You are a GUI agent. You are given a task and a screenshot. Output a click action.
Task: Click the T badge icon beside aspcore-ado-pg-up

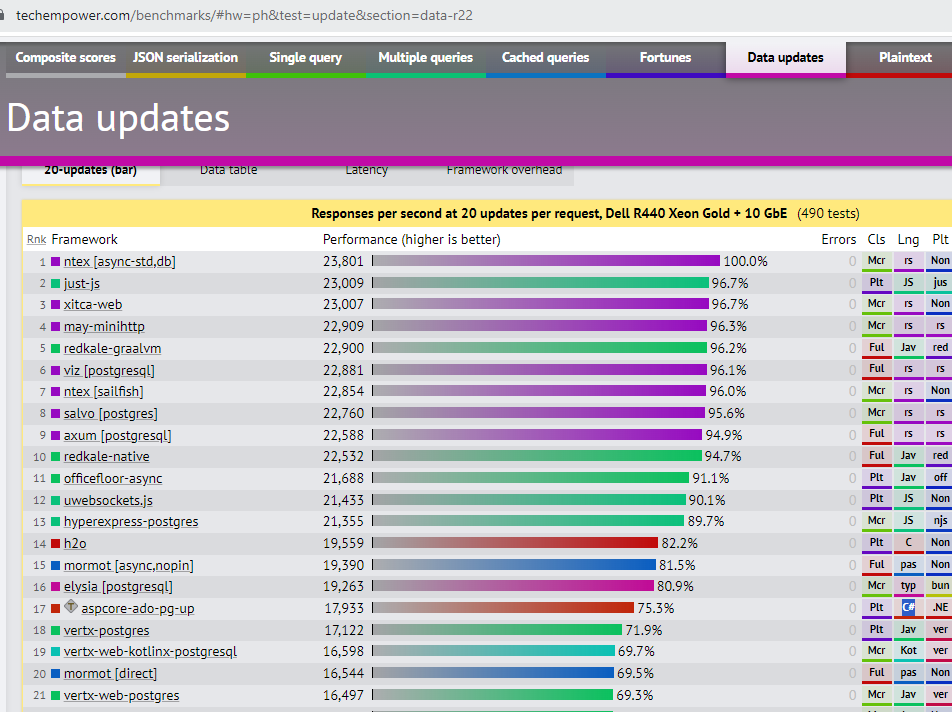coord(71,606)
